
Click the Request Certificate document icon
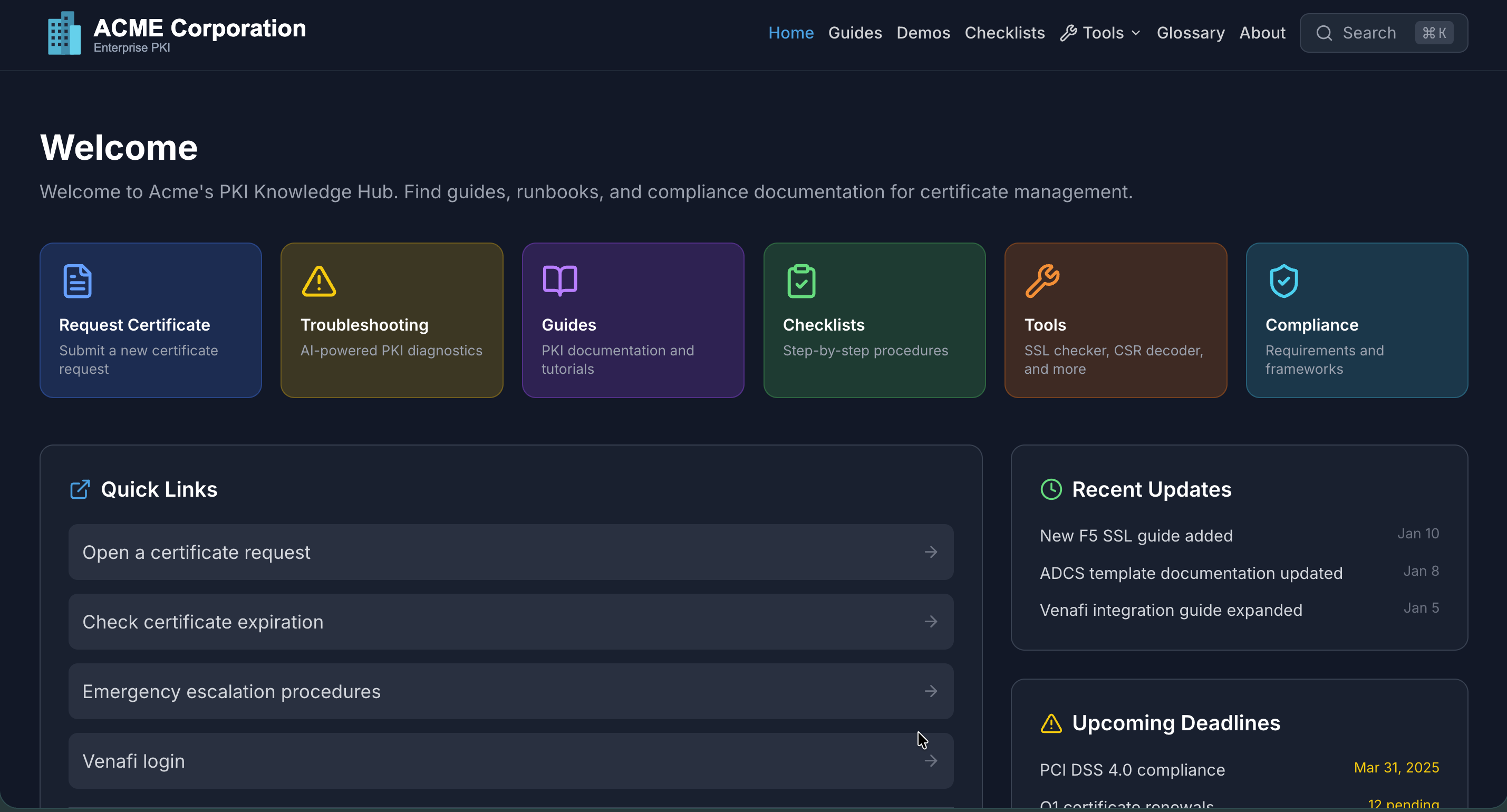pyautogui.click(x=77, y=282)
